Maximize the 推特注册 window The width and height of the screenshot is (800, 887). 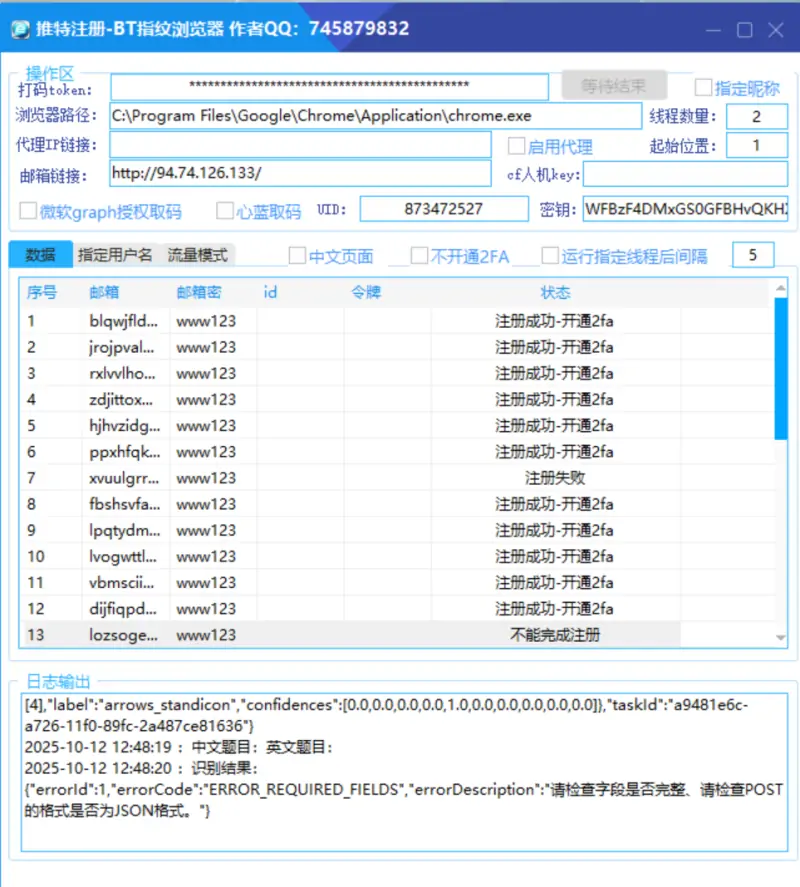[x=745, y=30]
